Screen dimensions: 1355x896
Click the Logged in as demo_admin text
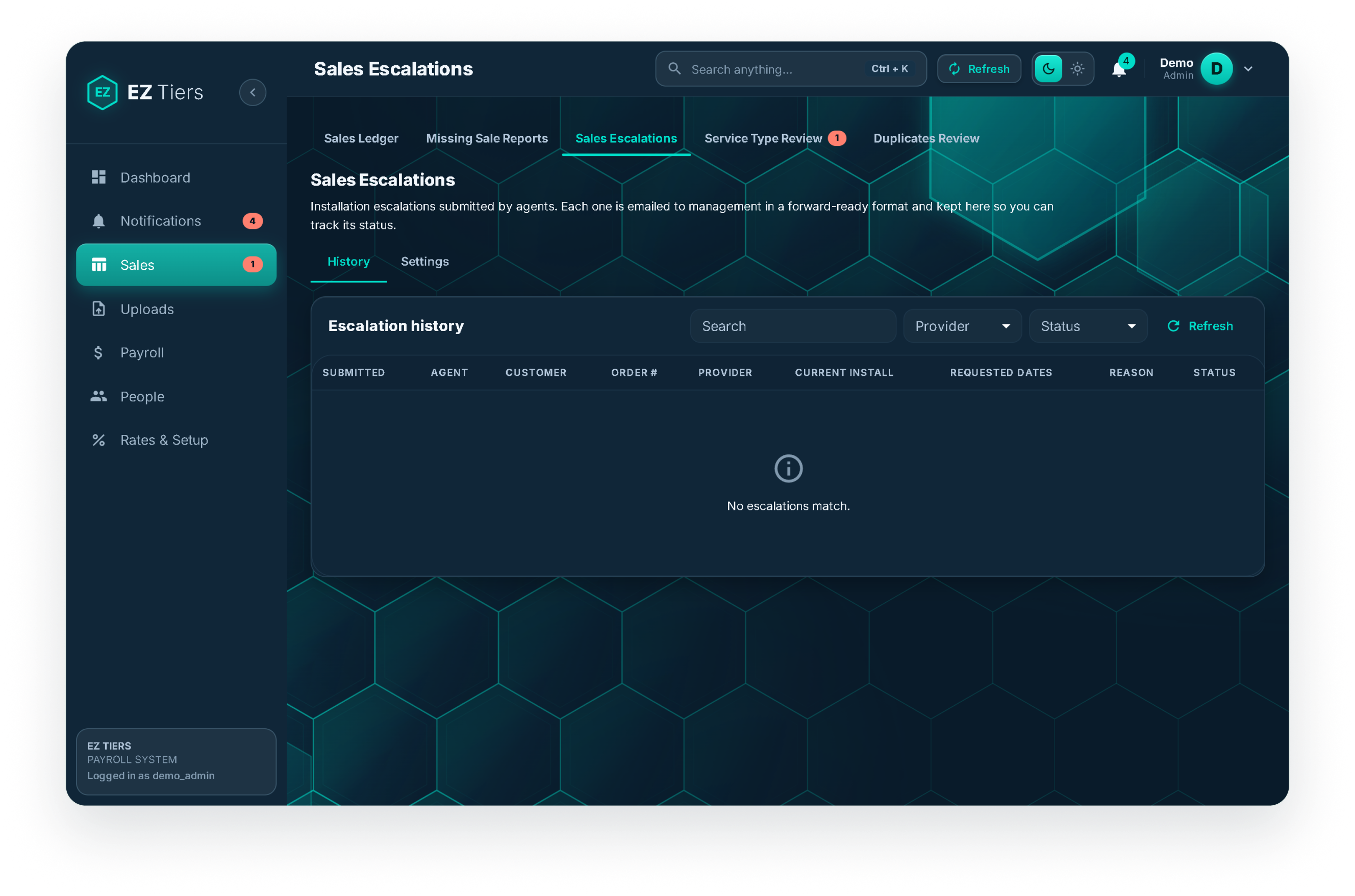151,776
